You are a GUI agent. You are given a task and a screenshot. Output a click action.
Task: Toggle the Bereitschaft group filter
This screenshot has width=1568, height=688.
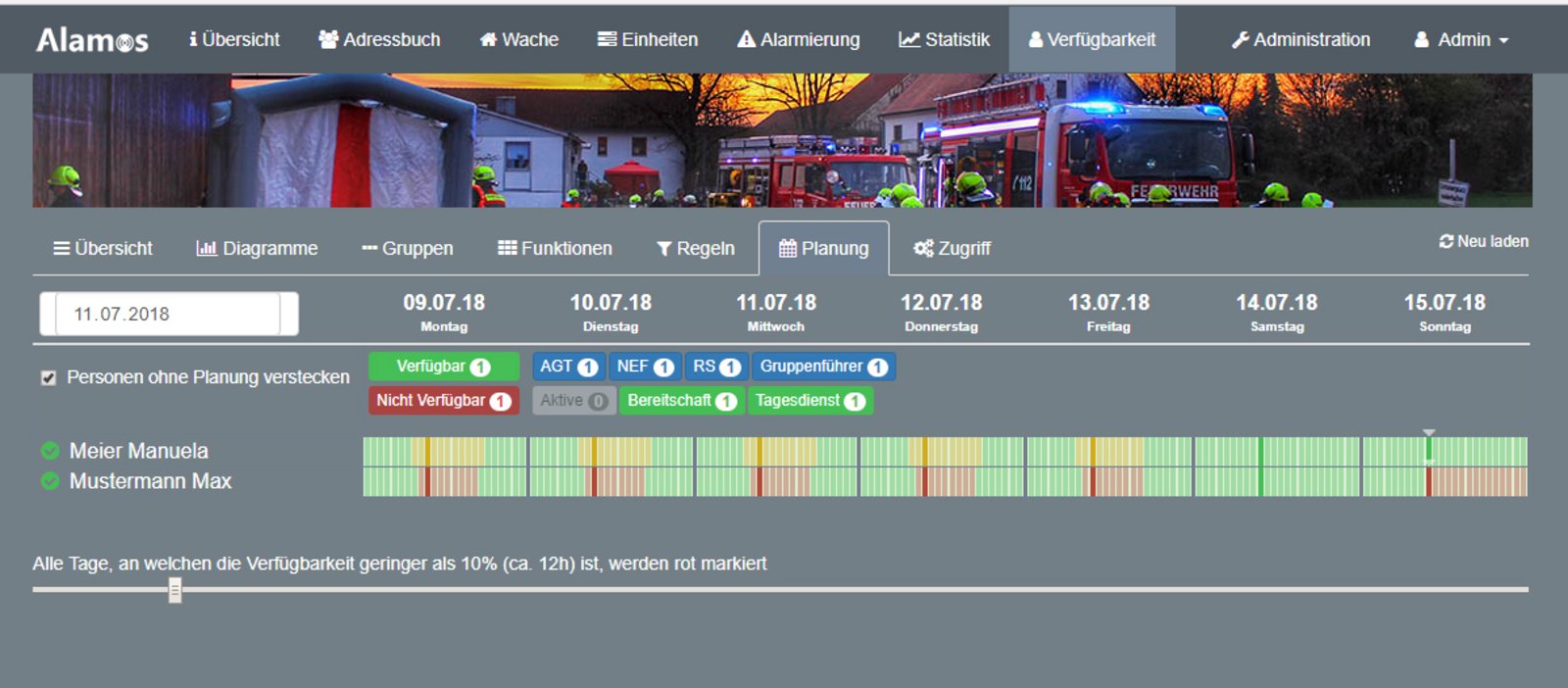(680, 401)
